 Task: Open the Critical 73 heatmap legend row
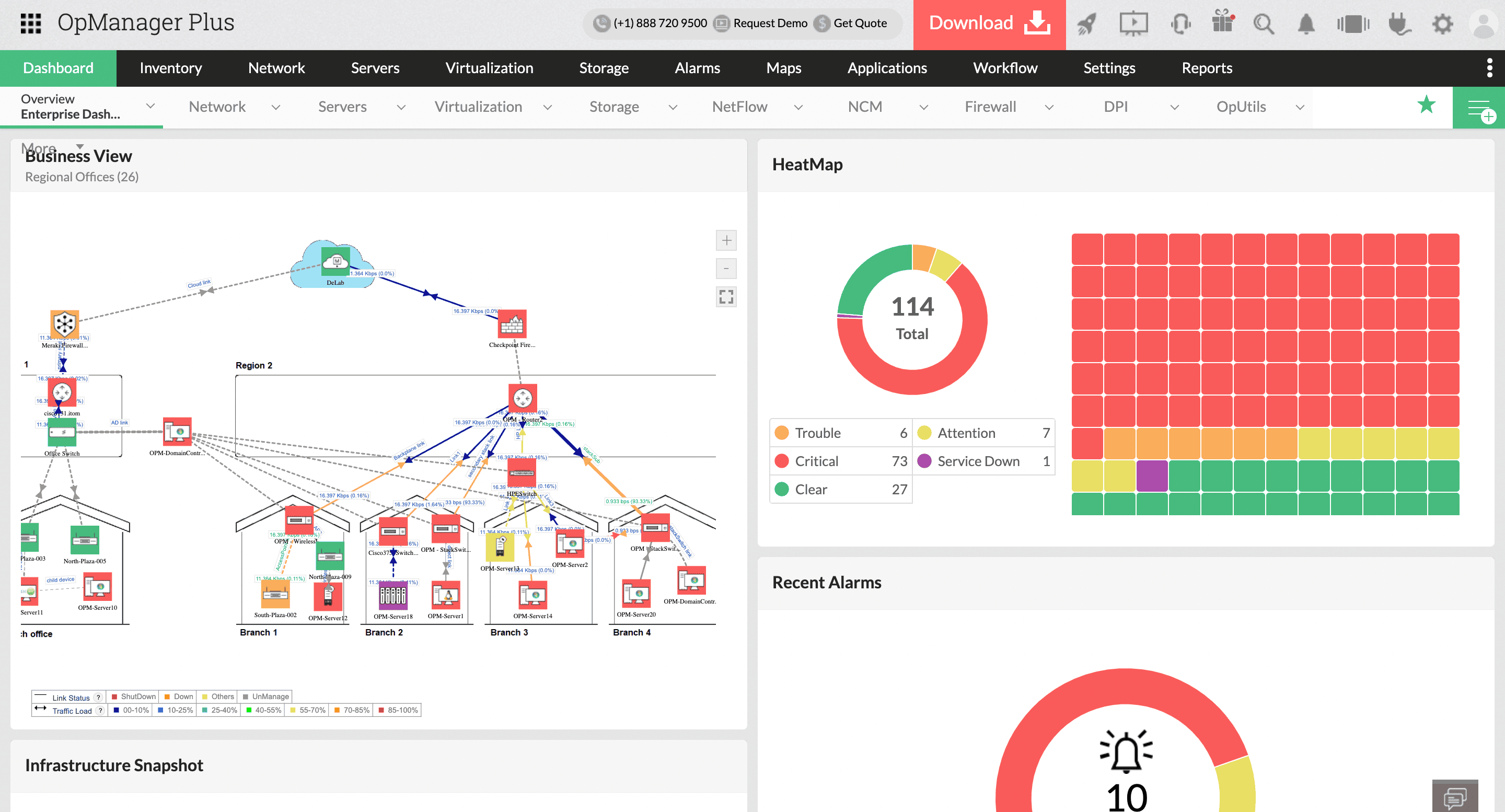pos(841,461)
